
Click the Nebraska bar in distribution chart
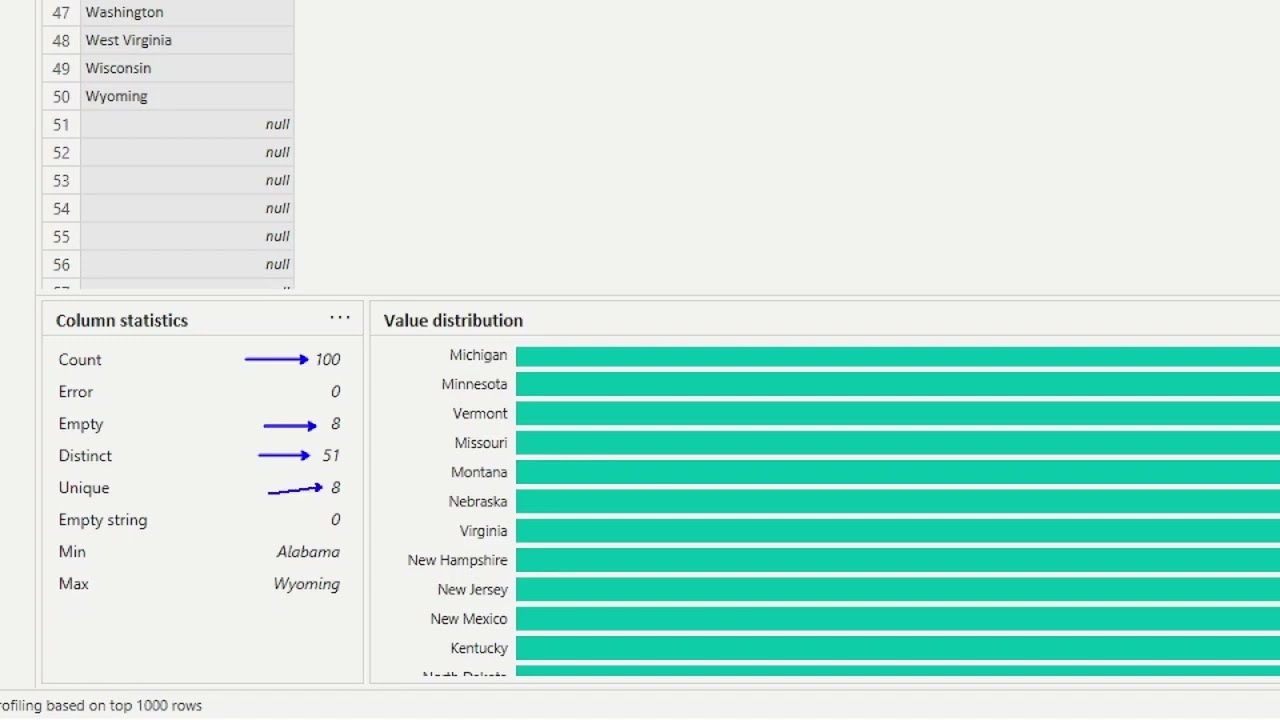click(x=898, y=501)
